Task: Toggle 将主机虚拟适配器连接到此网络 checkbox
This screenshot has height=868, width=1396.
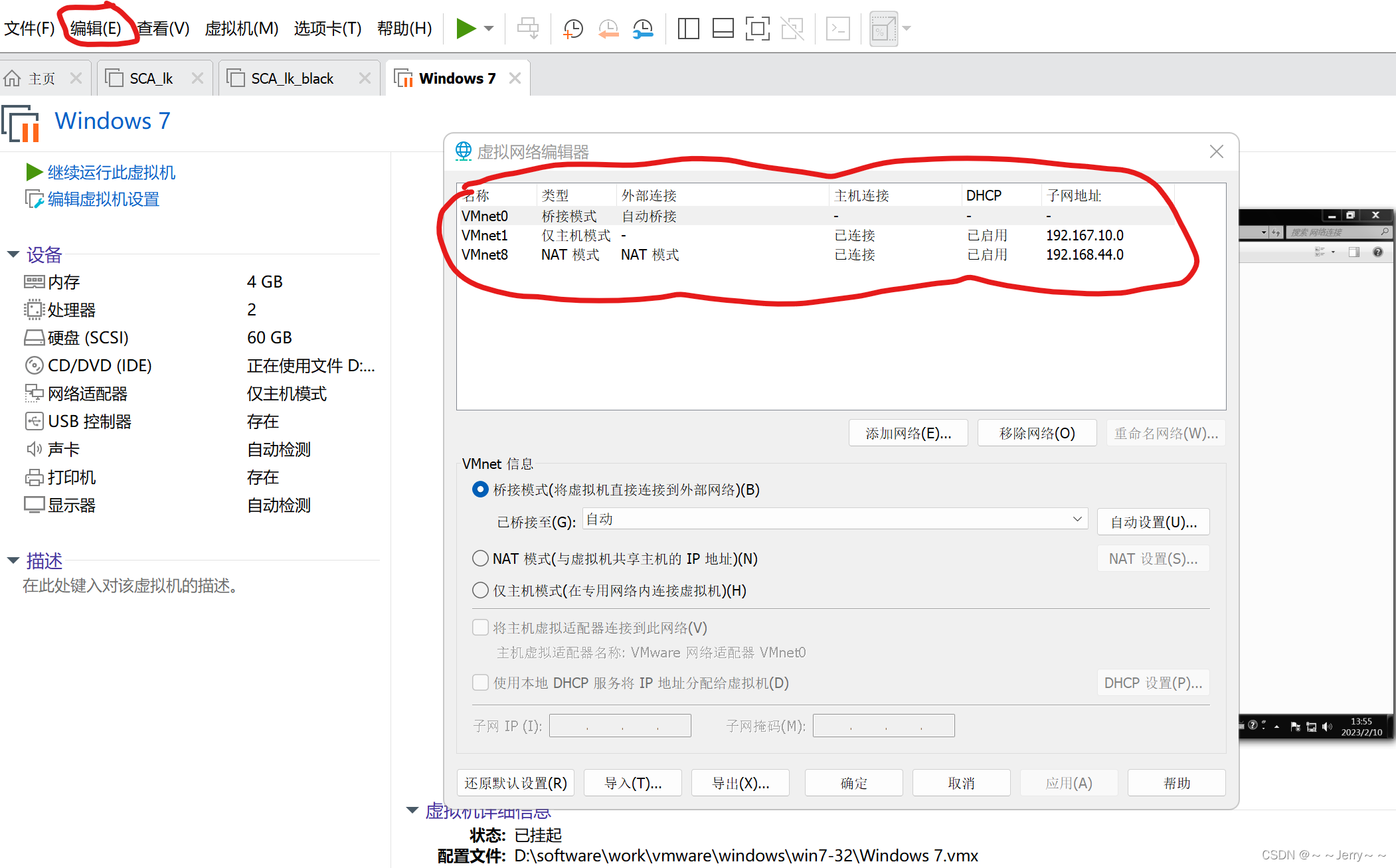Action: (480, 628)
